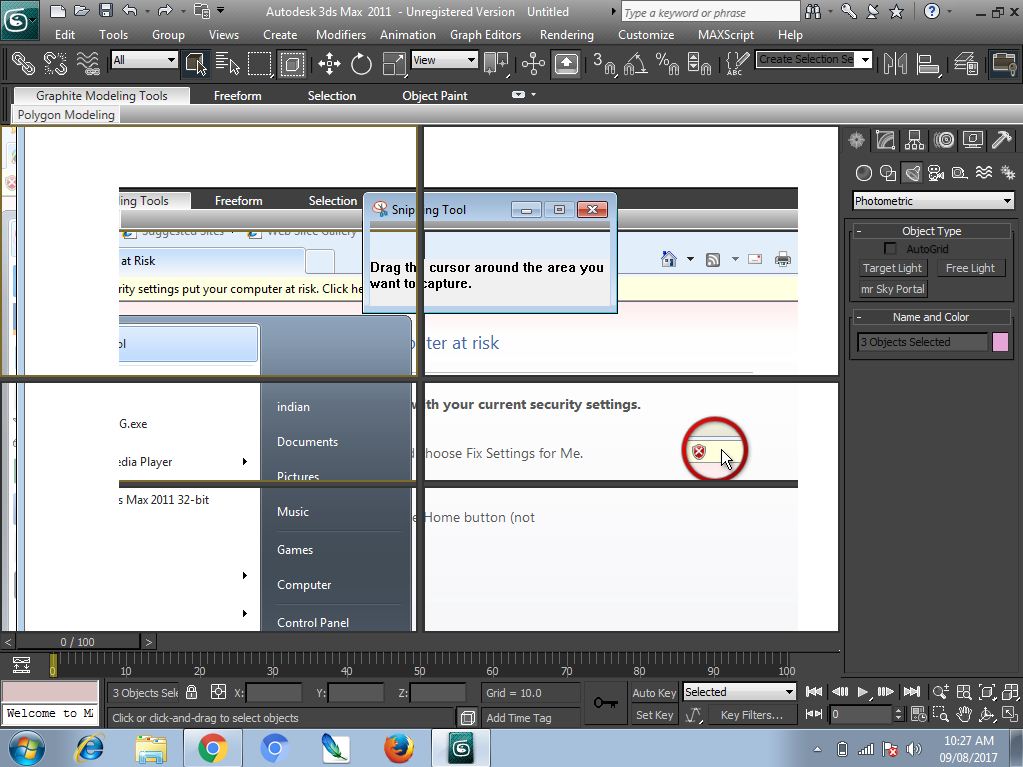The image size is (1023, 767).
Task: Open the Selected key filter dropdown
Action: [x=739, y=692]
